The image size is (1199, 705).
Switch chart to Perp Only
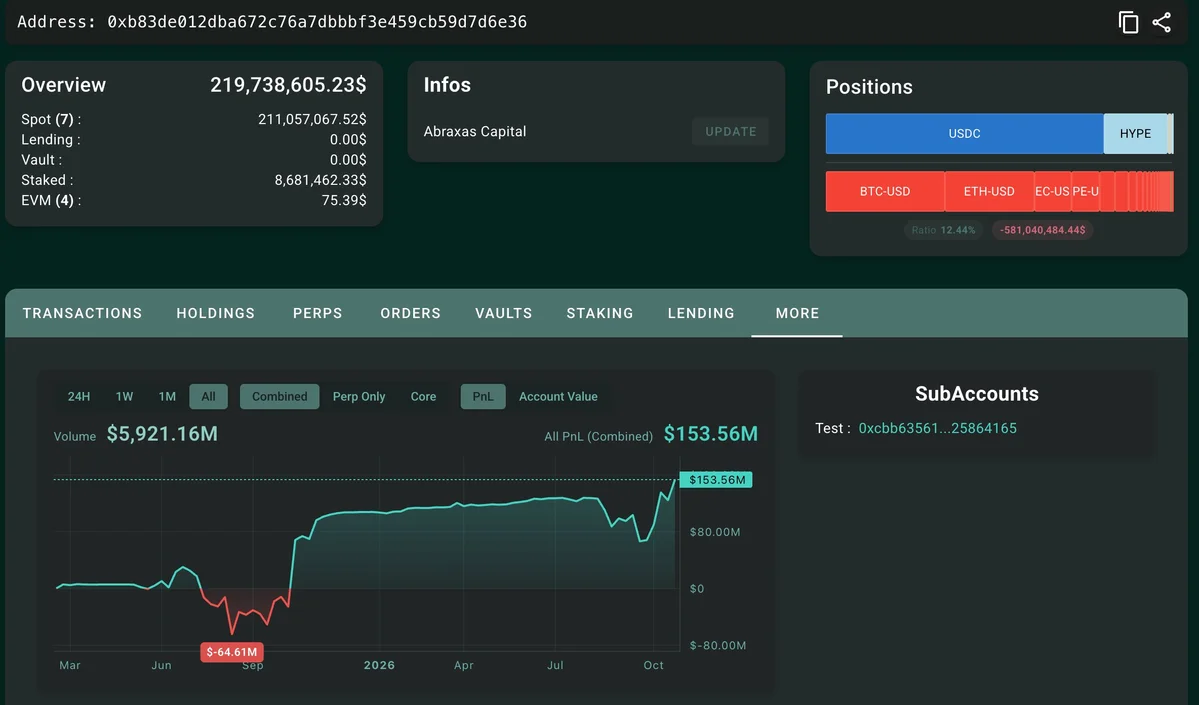point(359,396)
